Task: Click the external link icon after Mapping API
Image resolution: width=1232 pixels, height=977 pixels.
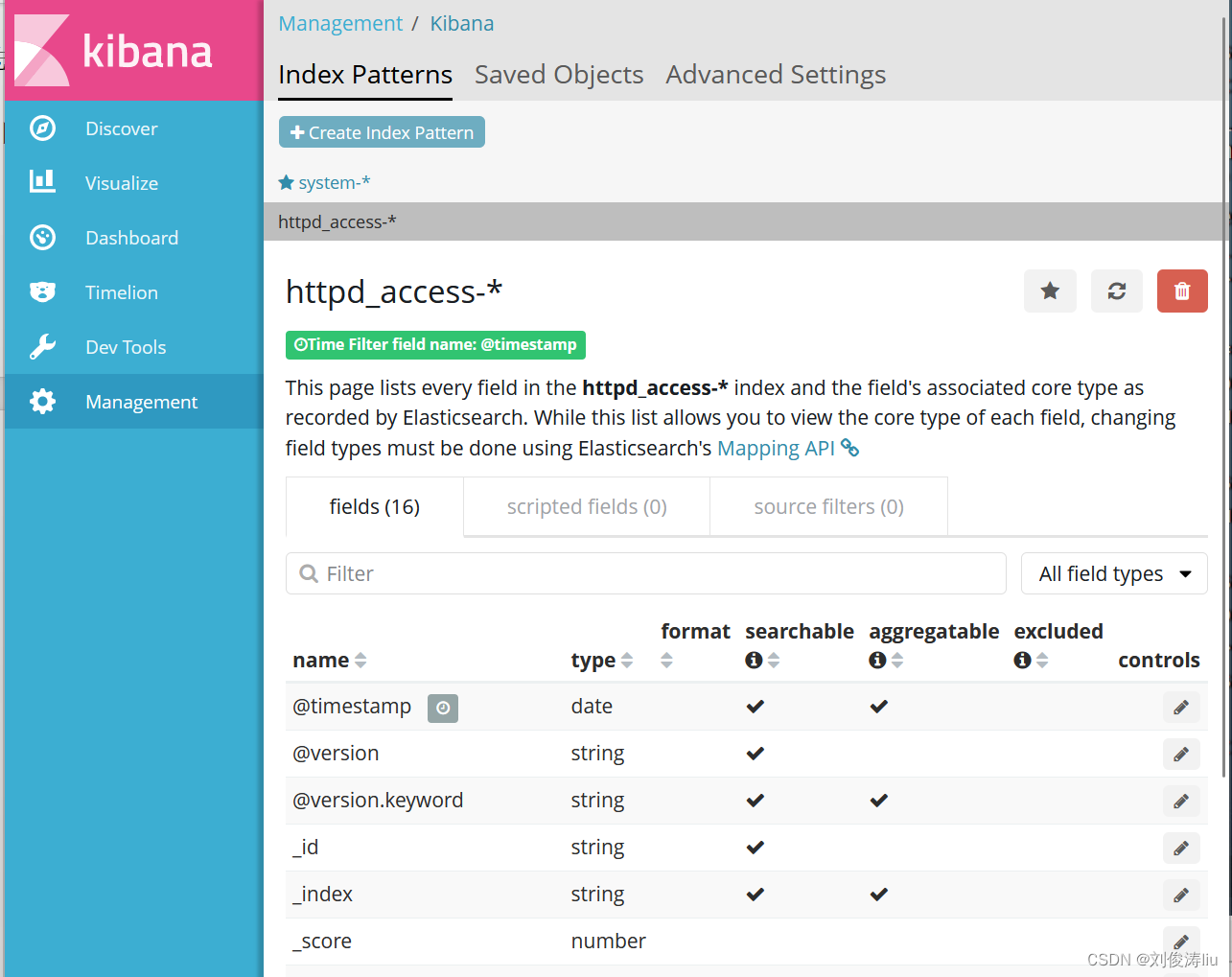Action: pos(850,448)
